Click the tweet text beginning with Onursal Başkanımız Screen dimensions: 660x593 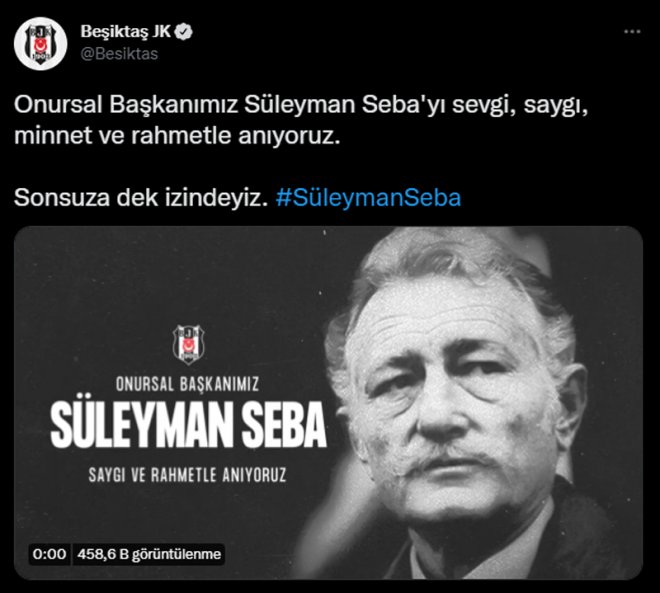click(301, 120)
